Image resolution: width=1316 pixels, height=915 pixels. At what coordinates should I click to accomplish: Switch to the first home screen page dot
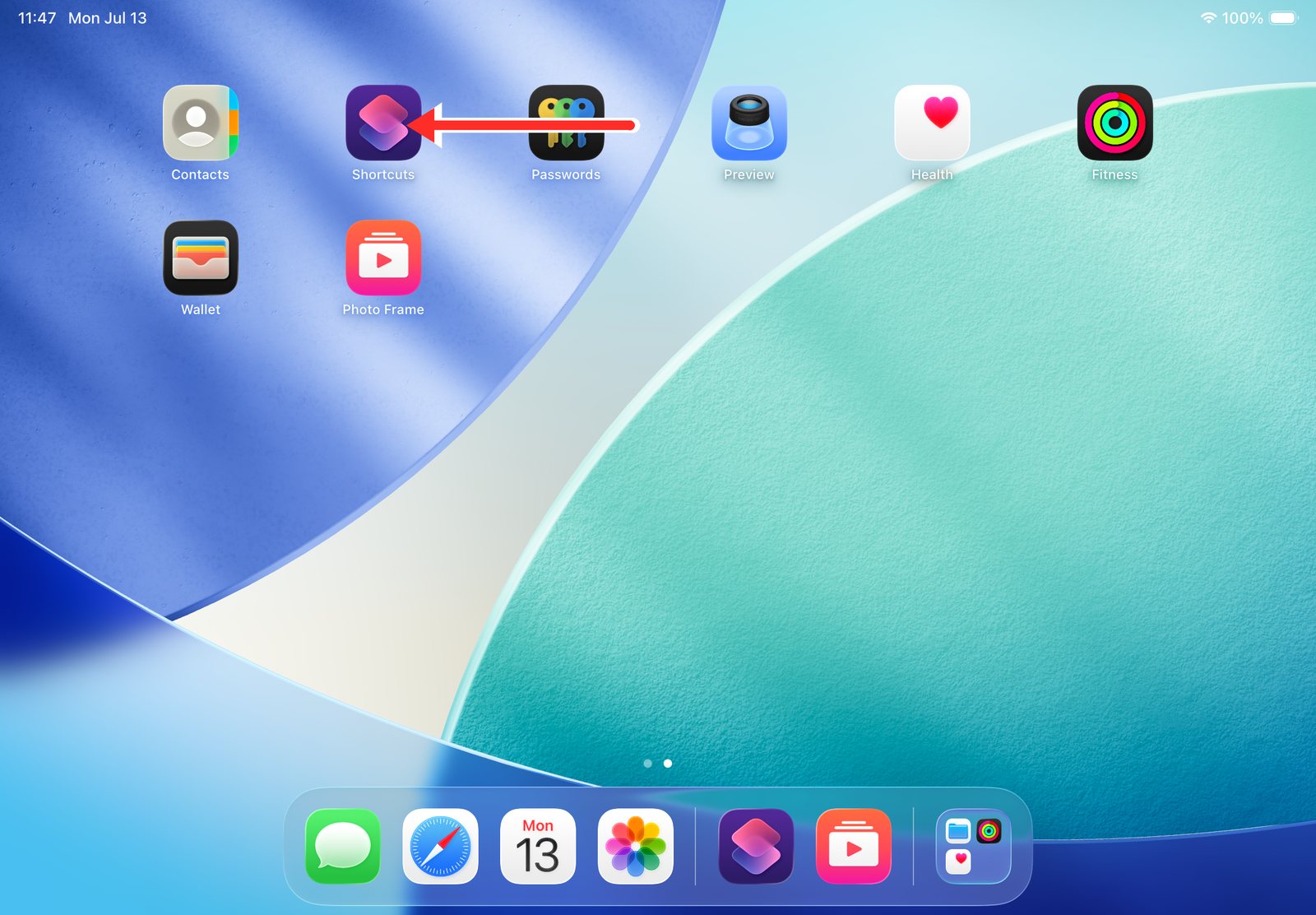click(648, 764)
